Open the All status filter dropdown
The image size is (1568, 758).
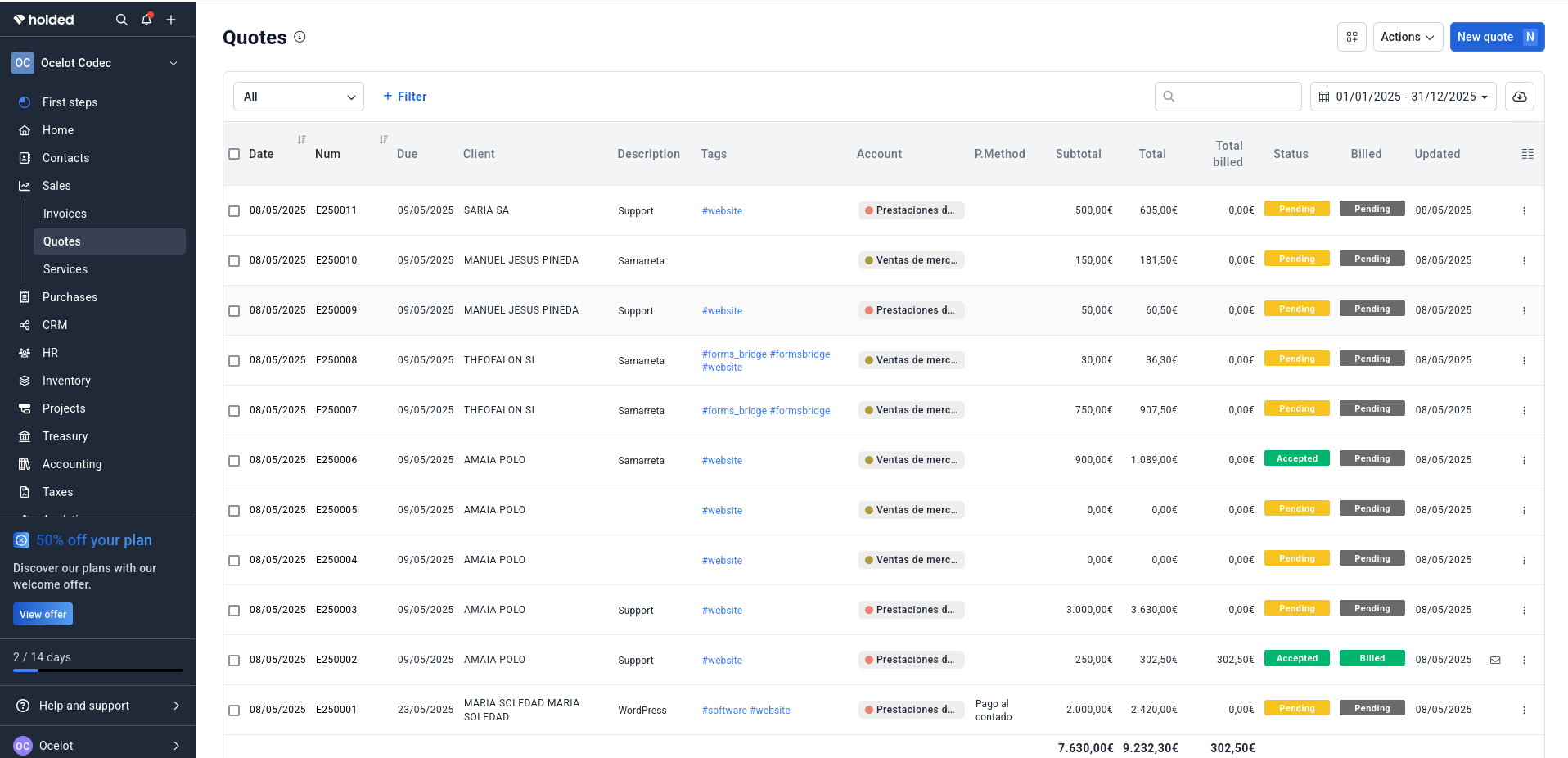click(298, 97)
